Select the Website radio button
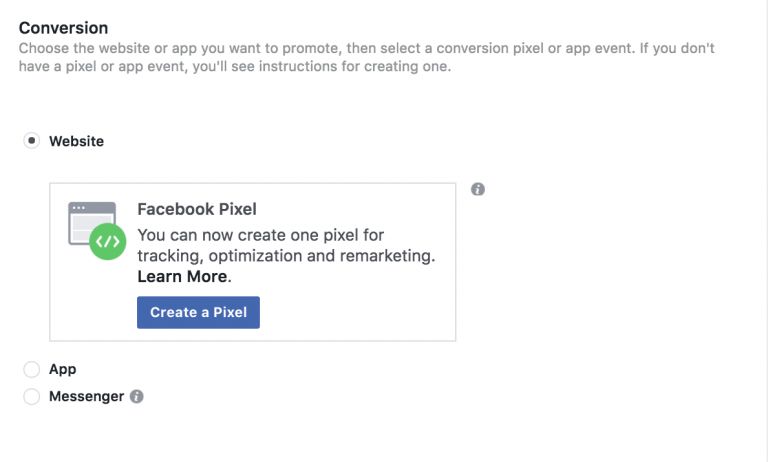768x462 pixels. 32,141
